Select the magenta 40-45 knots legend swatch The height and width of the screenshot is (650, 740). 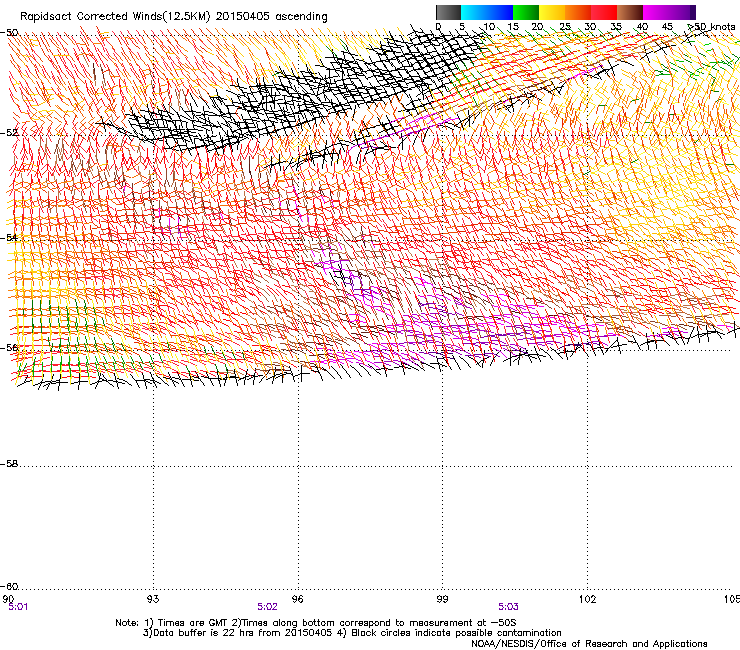pyautogui.click(x=656, y=12)
